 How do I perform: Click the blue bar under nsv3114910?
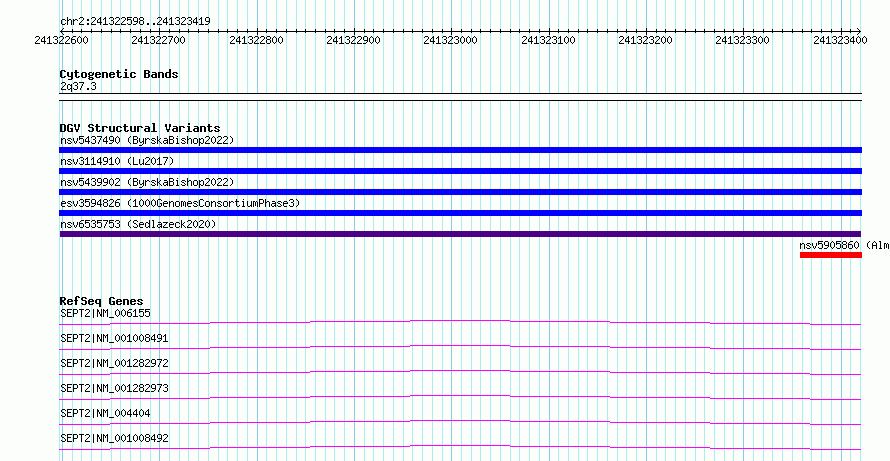pos(460,171)
